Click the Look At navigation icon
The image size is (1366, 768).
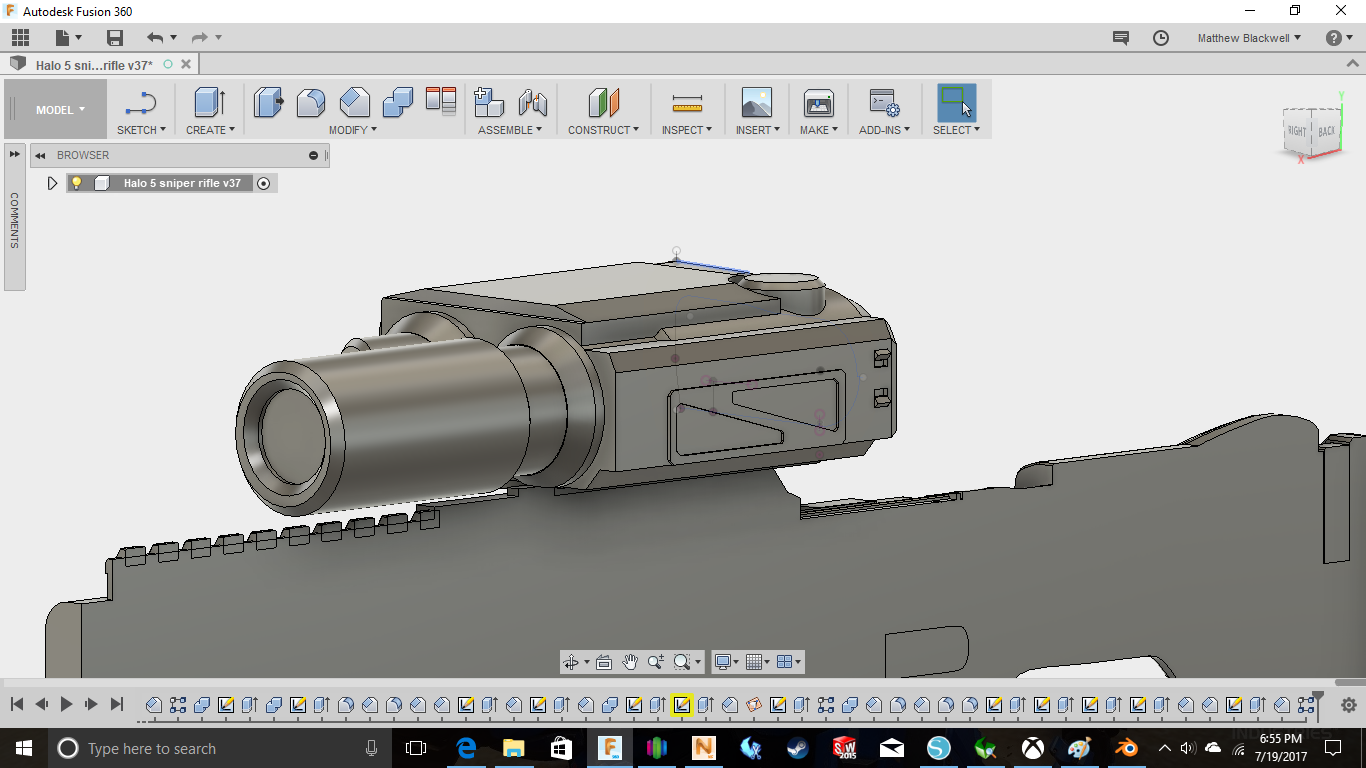[604, 662]
